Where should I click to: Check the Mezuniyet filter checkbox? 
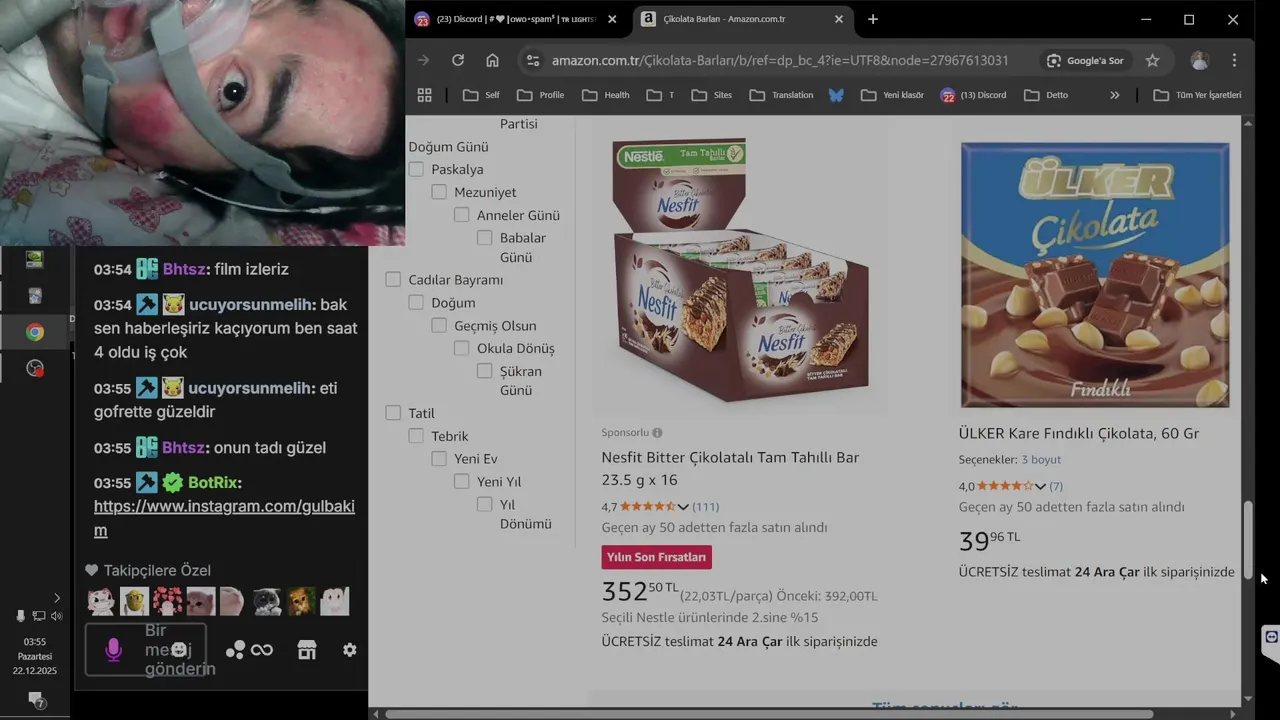pyautogui.click(x=439, y=192)
